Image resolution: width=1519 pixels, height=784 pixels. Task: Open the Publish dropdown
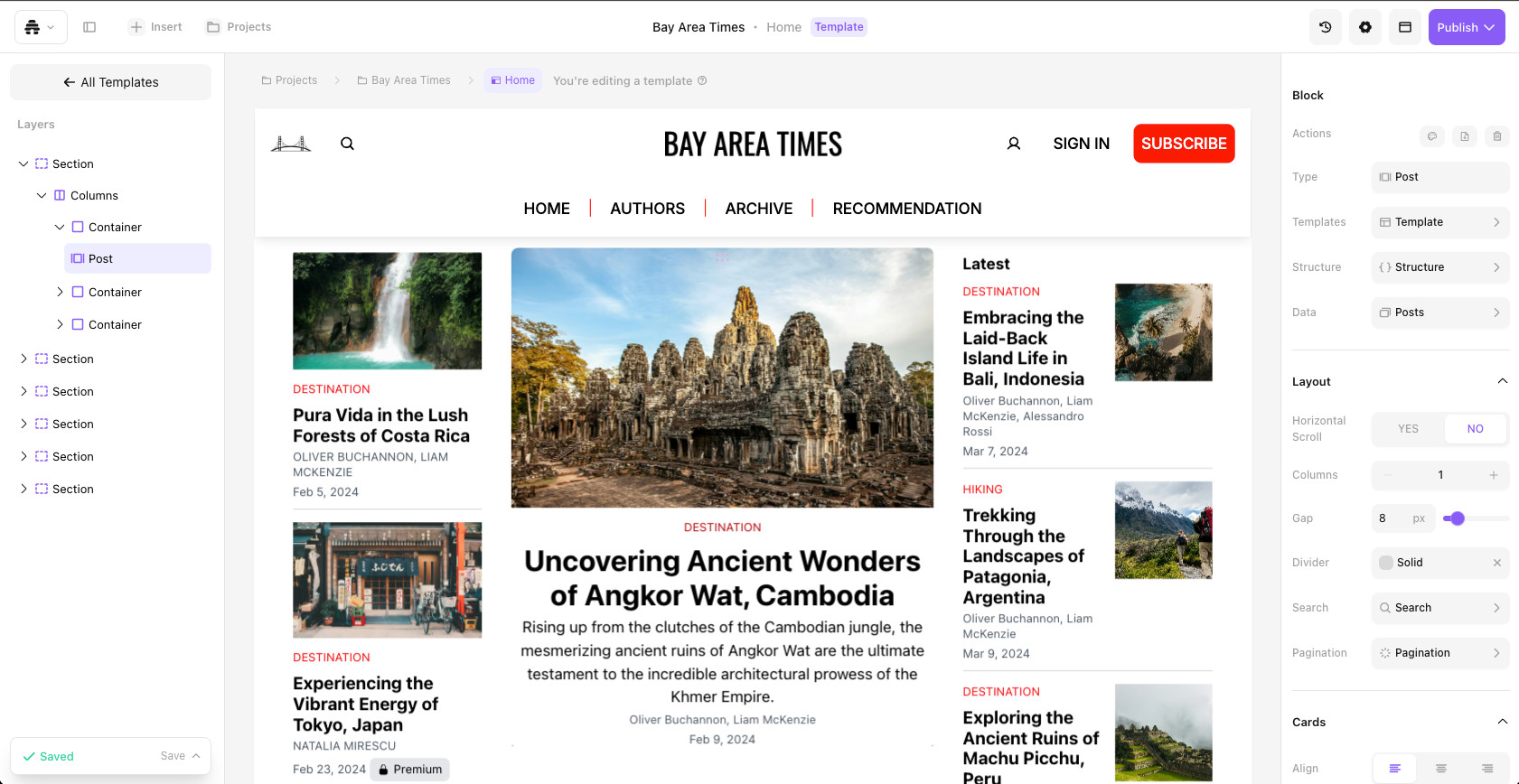1467,27
